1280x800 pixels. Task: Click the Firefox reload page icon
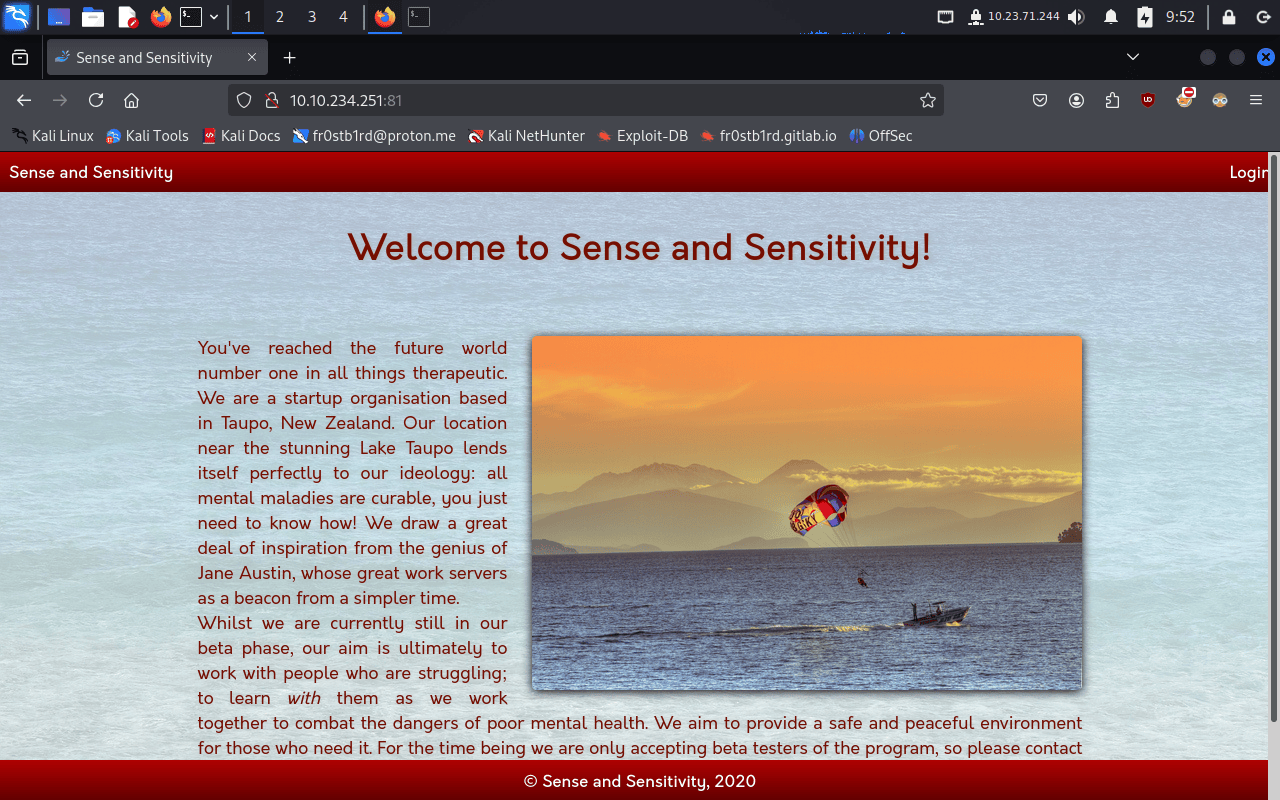tap(96, 100)
